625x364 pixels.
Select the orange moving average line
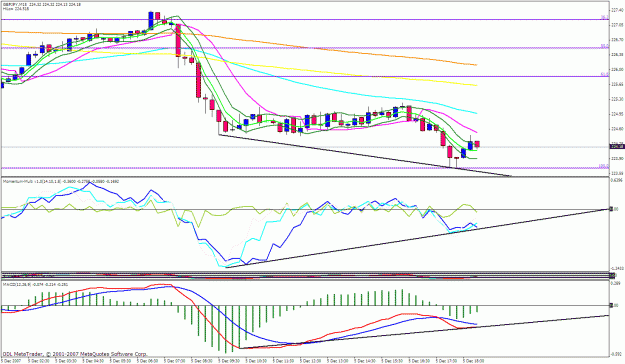pos(319,49)
